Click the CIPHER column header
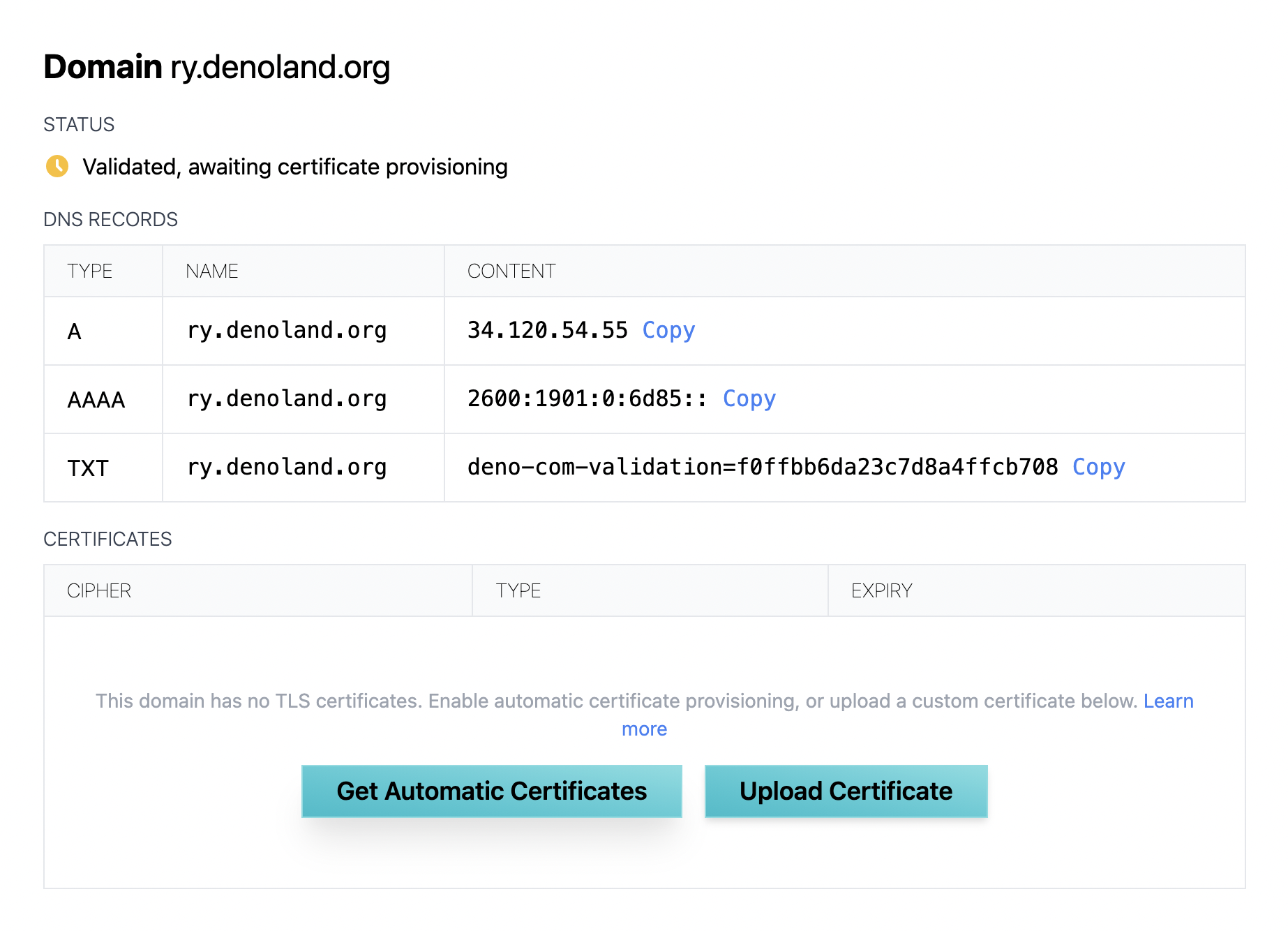The height and width of the screenshot is (931, 1288). (x=99, y=590)
